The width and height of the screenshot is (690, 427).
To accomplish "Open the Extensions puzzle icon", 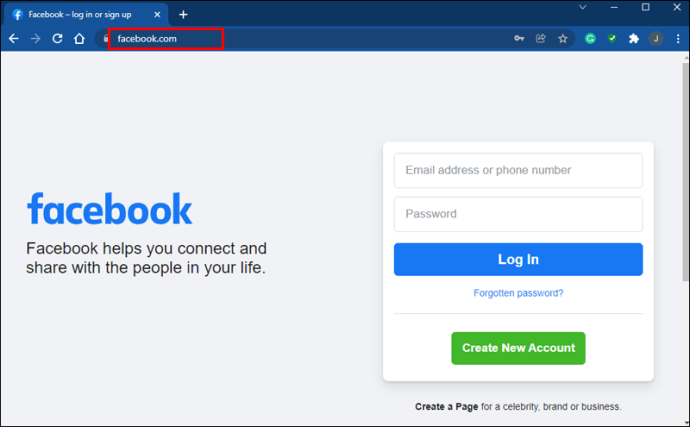I will pyautogui.click(x=634, y=39).
